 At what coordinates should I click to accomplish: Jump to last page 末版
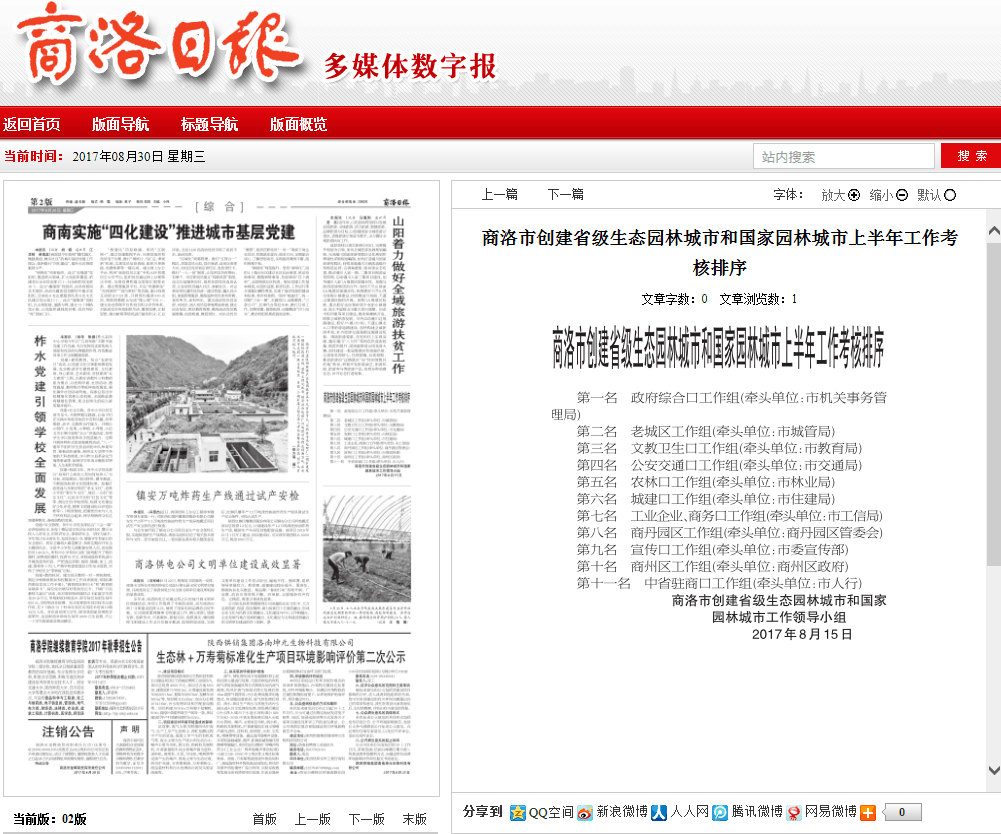pyautogui.click(x=415, y=819)
